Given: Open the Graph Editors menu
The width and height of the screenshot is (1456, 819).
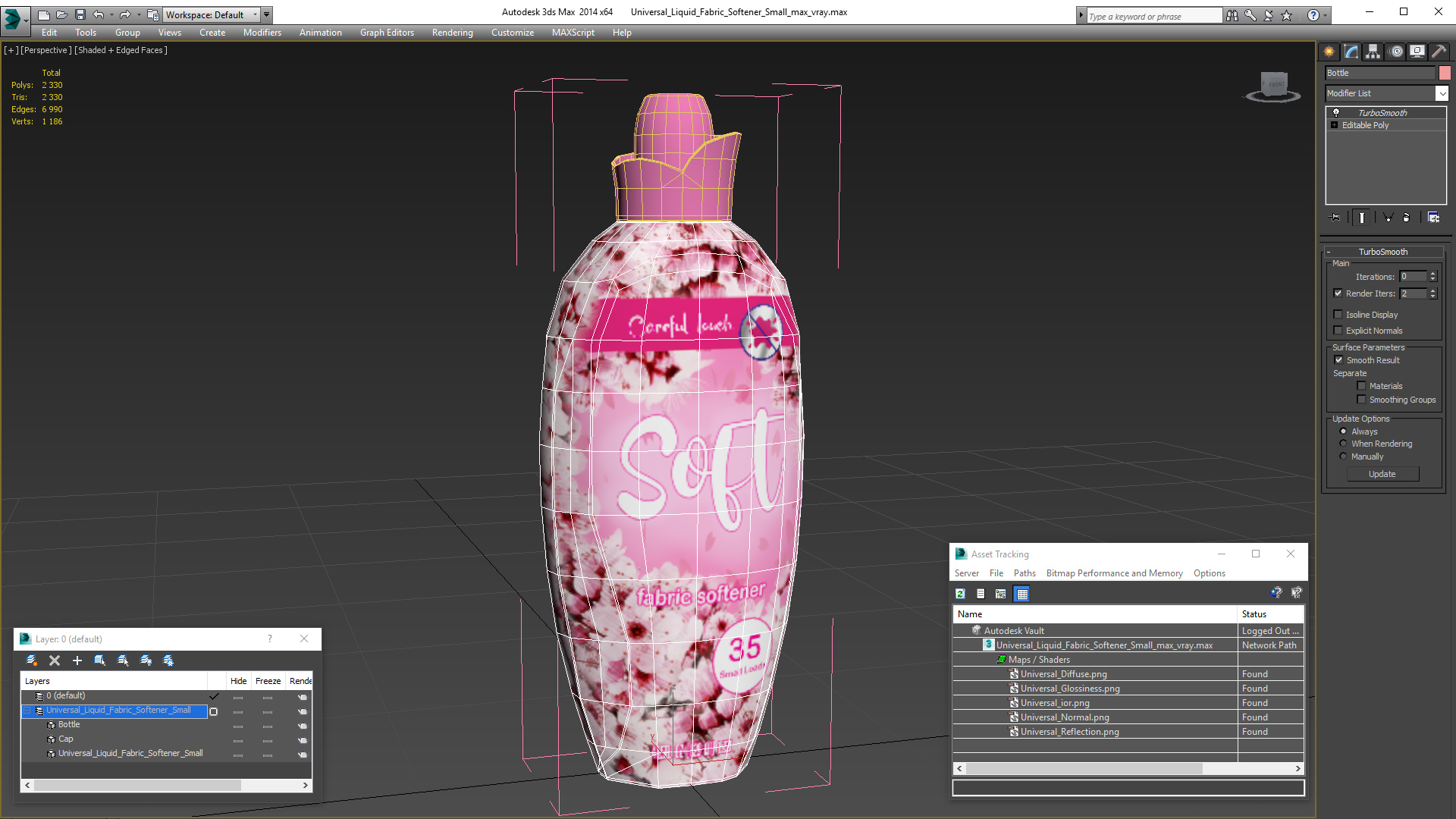Looking at the screenshot, I should [x=387, y=33].
